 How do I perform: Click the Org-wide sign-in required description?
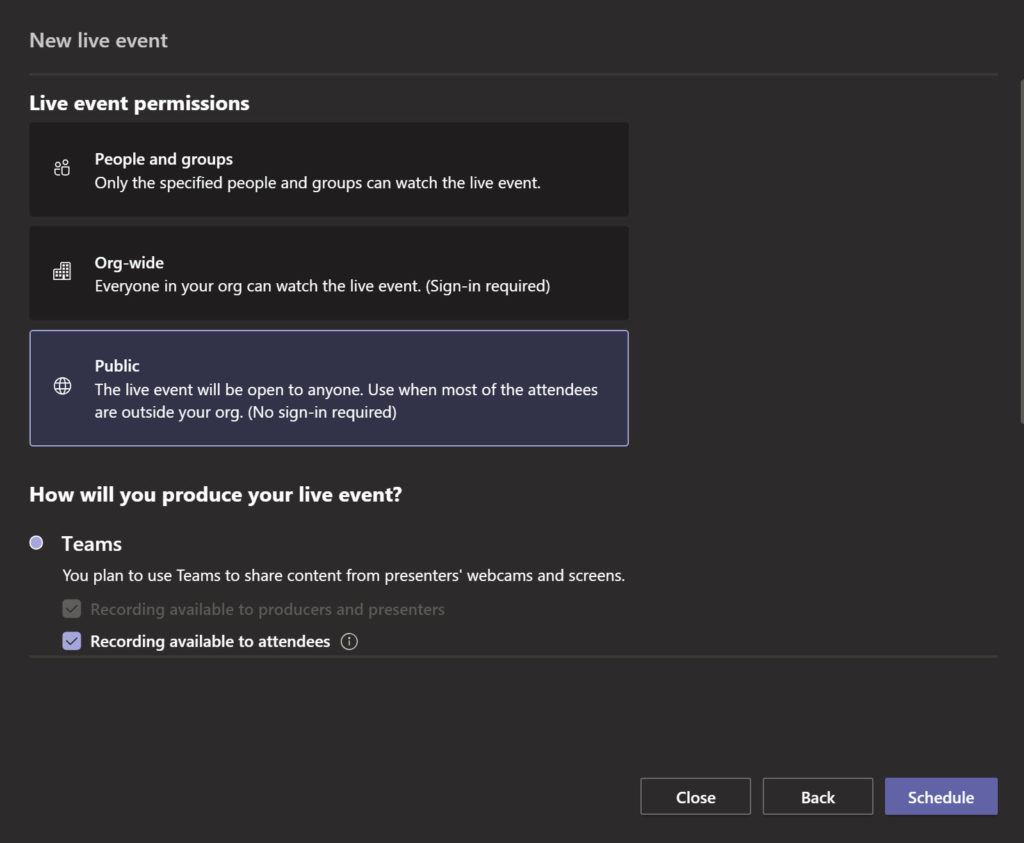322,285
